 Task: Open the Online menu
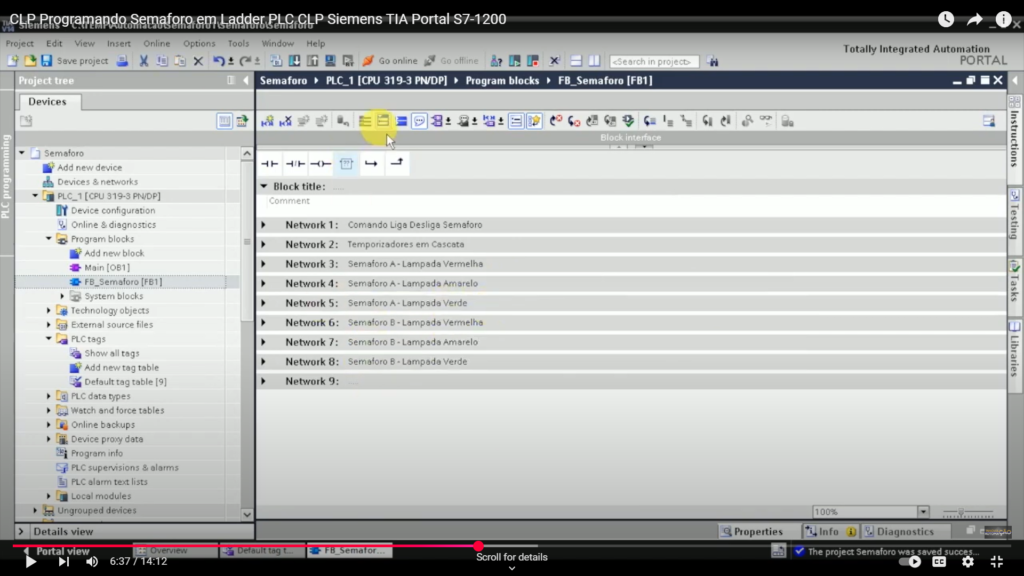[157, 43]
